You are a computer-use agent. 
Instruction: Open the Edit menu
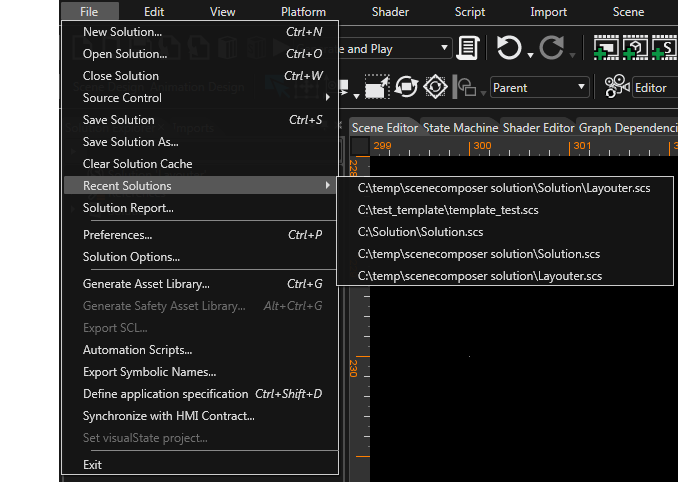(154, 12)
